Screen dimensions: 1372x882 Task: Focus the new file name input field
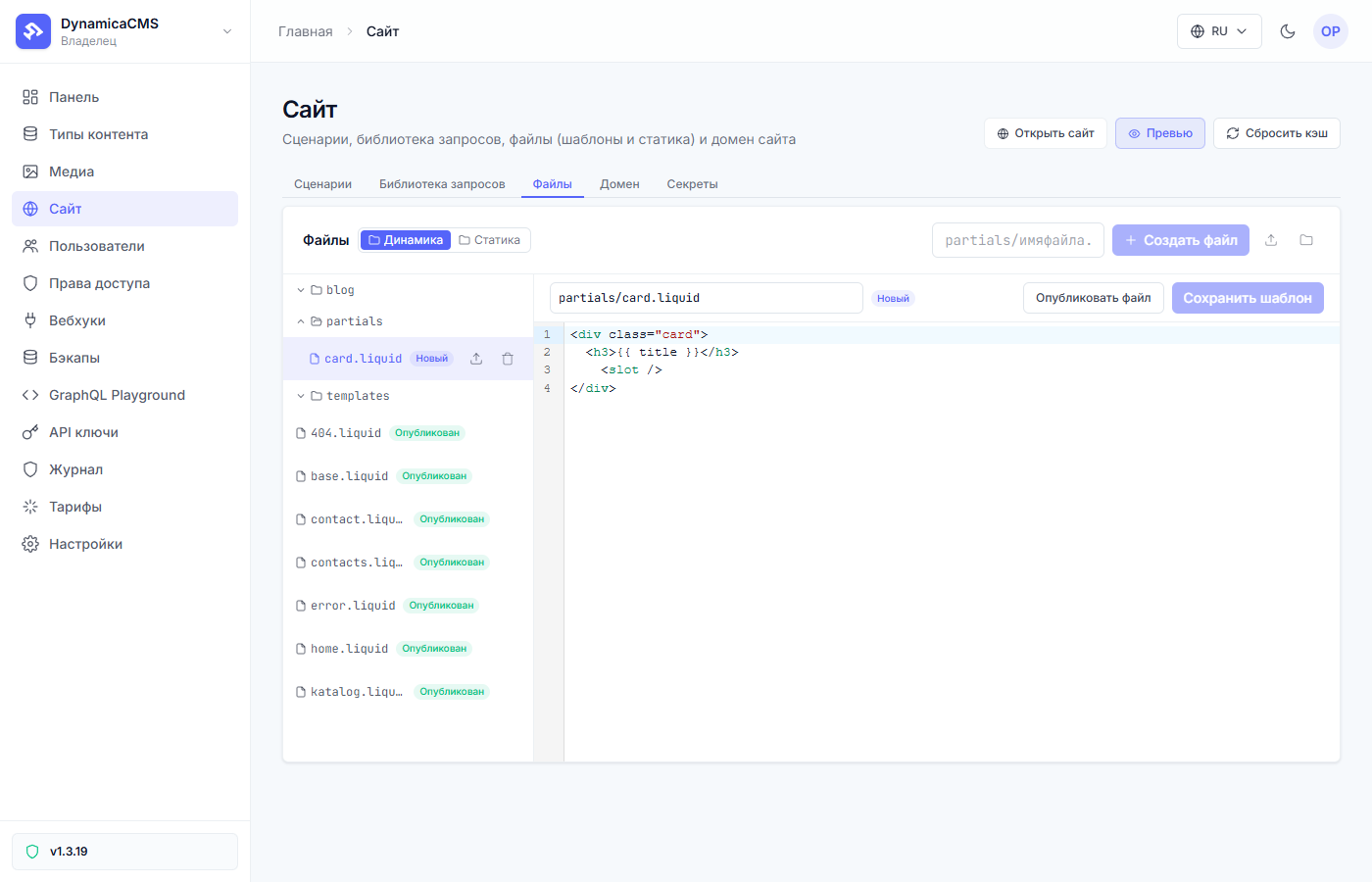pos(1018,240)
